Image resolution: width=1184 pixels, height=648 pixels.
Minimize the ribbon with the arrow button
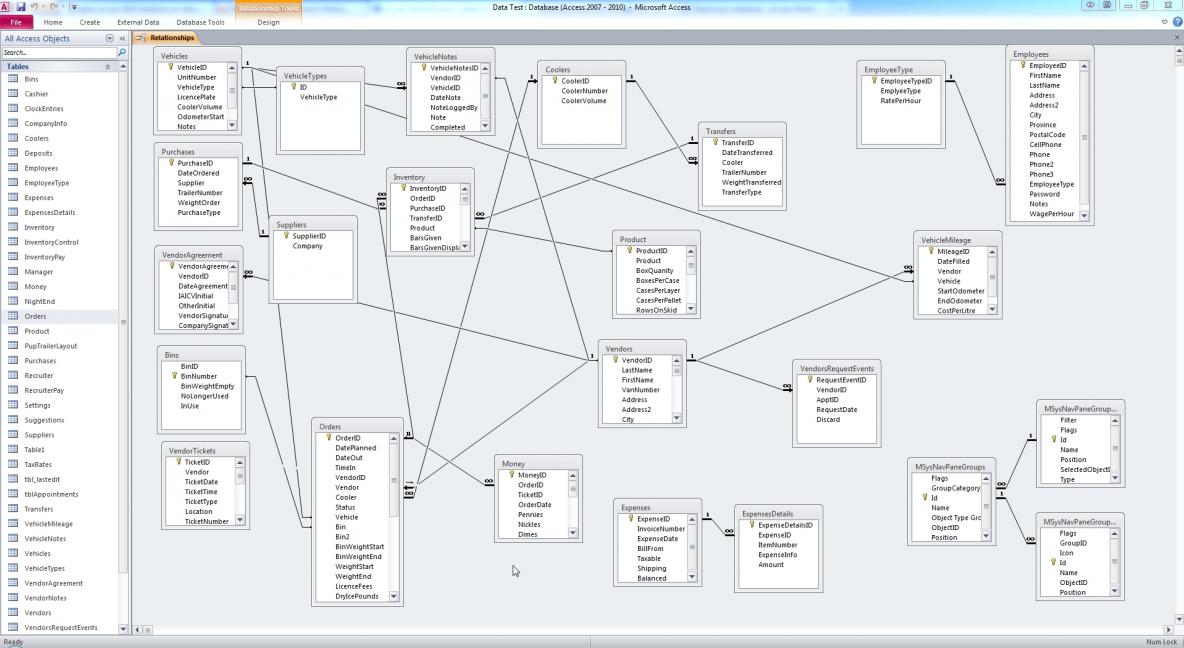tap(1164, 22)
